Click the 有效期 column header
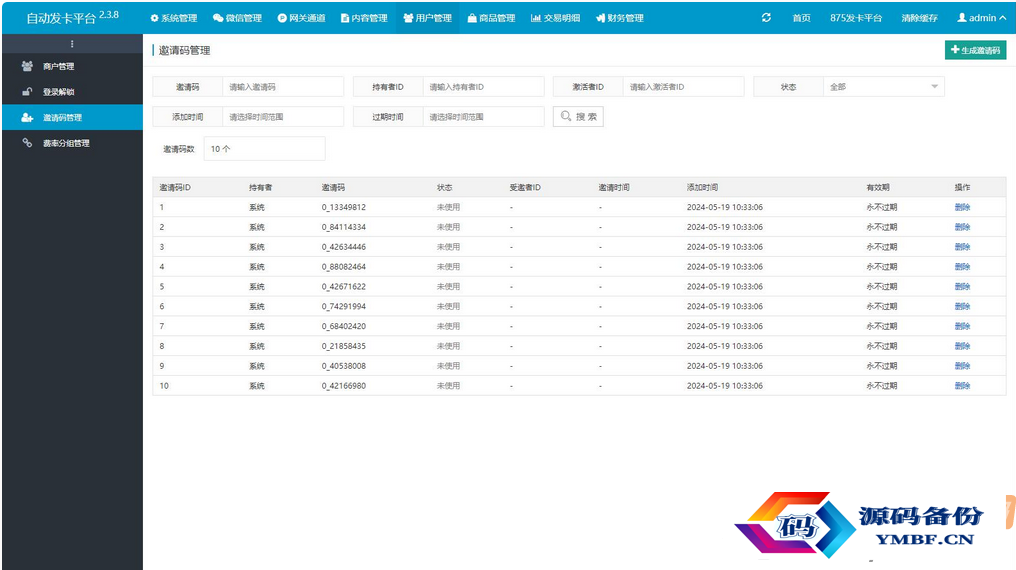The height and width of the screenshot is (570, 1016). [878, 187]
